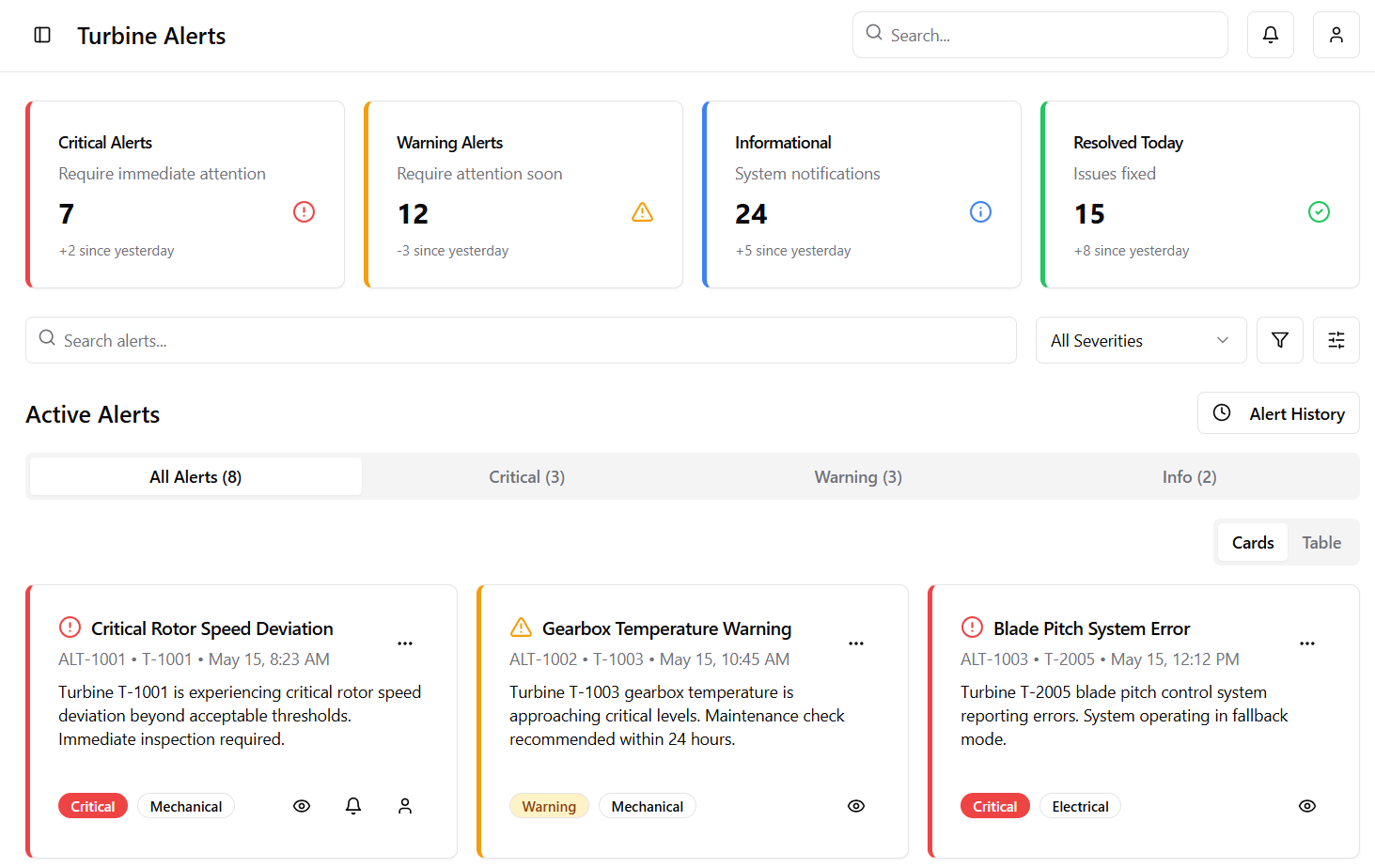The image size is (1375, 868).
Task: Toggle eye icon on Blade Pitch card
Action: [x=1307, y=806]
